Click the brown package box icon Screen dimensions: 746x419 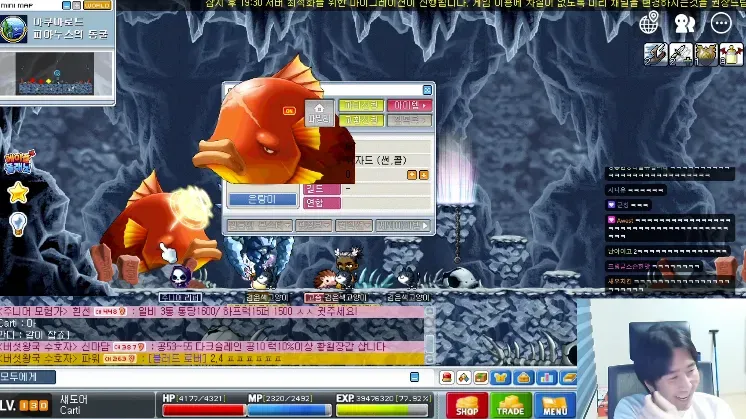(481, 378)
